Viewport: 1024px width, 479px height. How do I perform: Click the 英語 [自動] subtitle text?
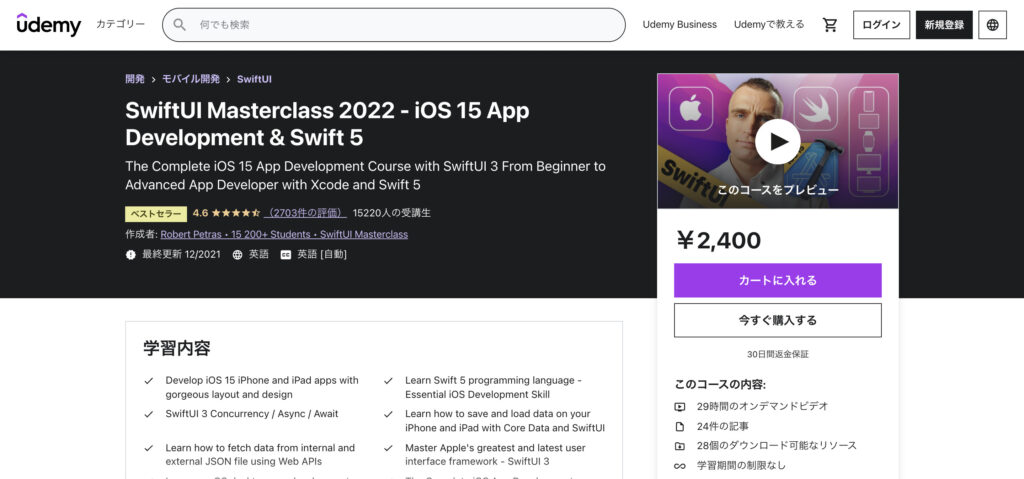click(322, 255)
